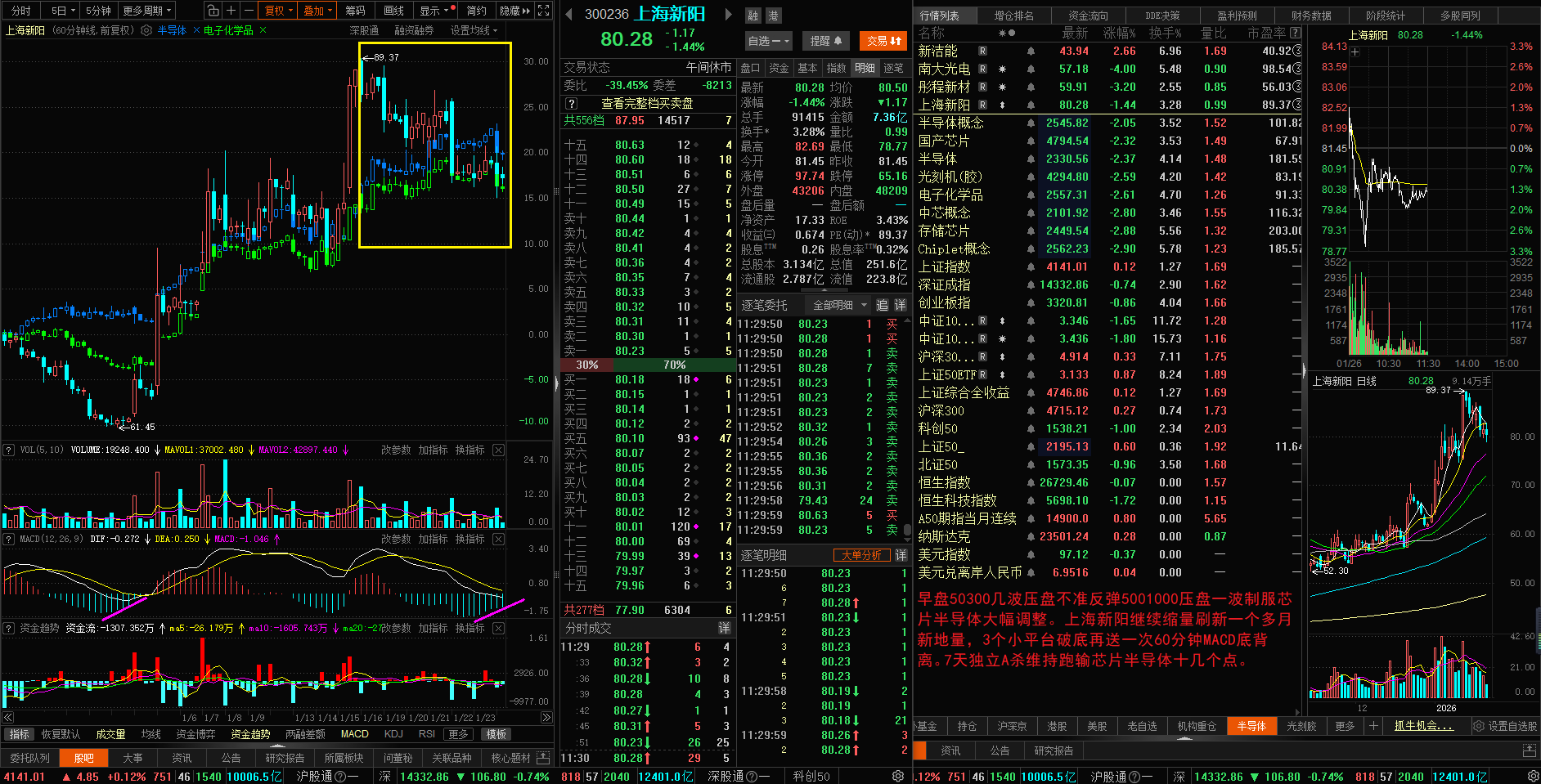Open the 资金流向 tab
1541x784 pixels.
(1088, 16)
